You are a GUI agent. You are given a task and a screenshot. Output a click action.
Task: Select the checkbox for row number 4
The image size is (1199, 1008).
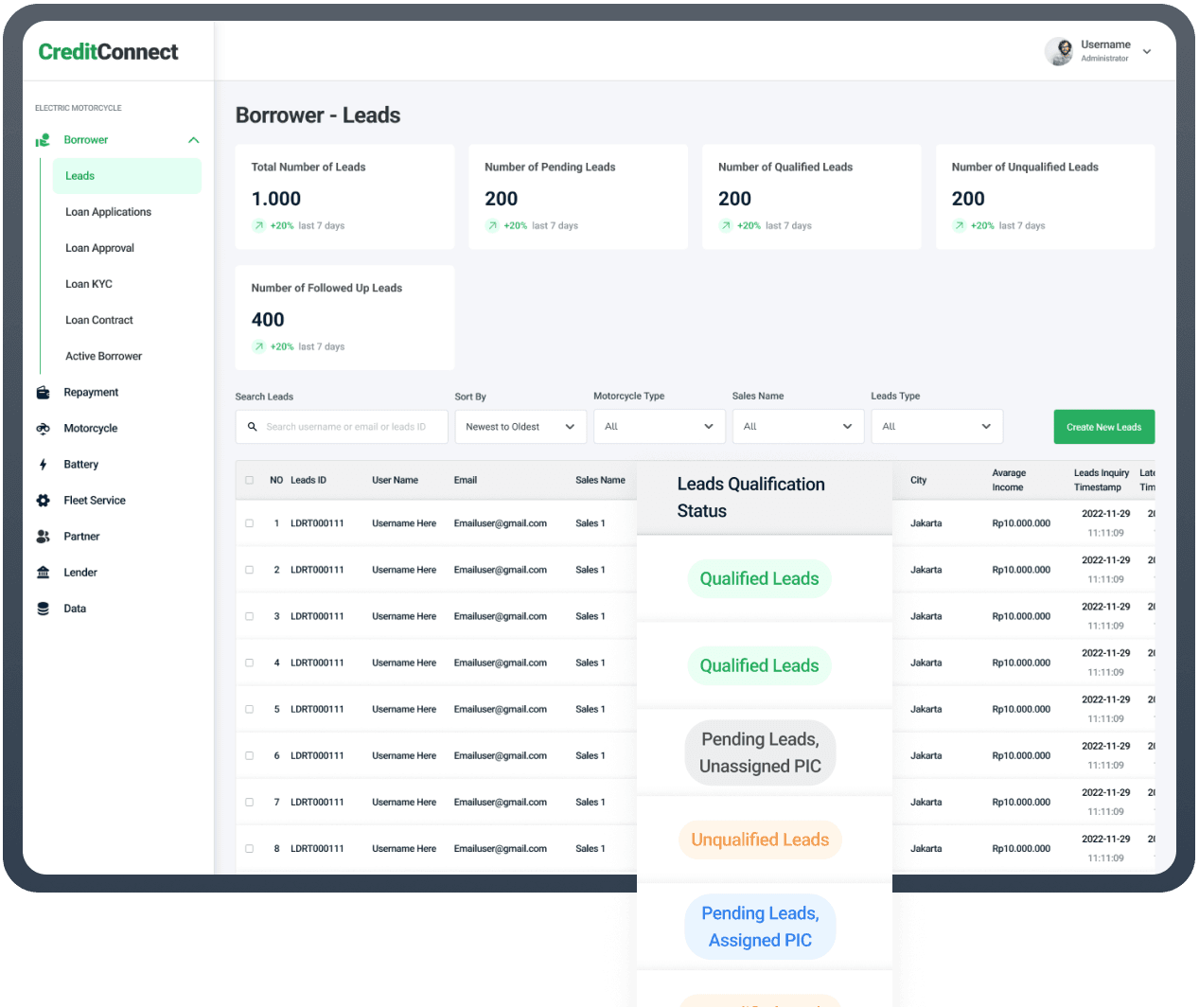pyautogui.click(x=250, y=663)
